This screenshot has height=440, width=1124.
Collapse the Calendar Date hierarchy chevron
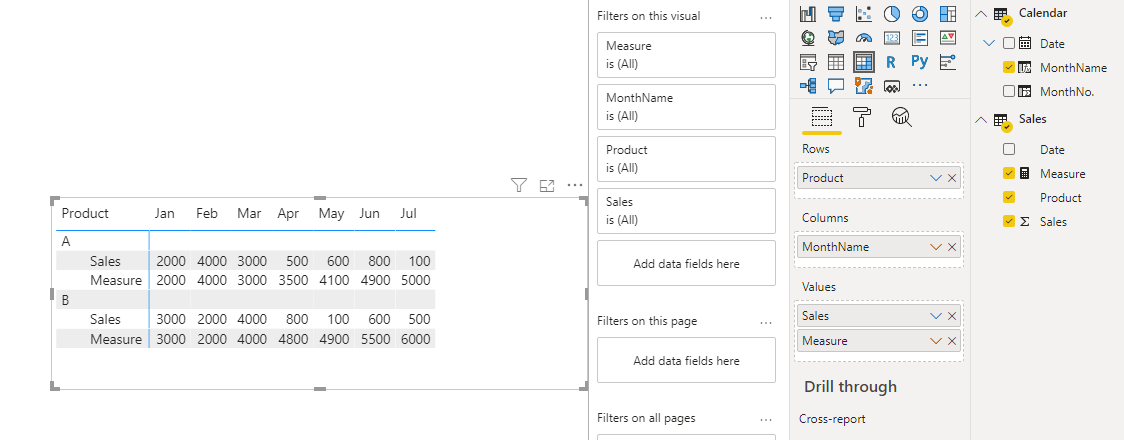click(990, 43)
